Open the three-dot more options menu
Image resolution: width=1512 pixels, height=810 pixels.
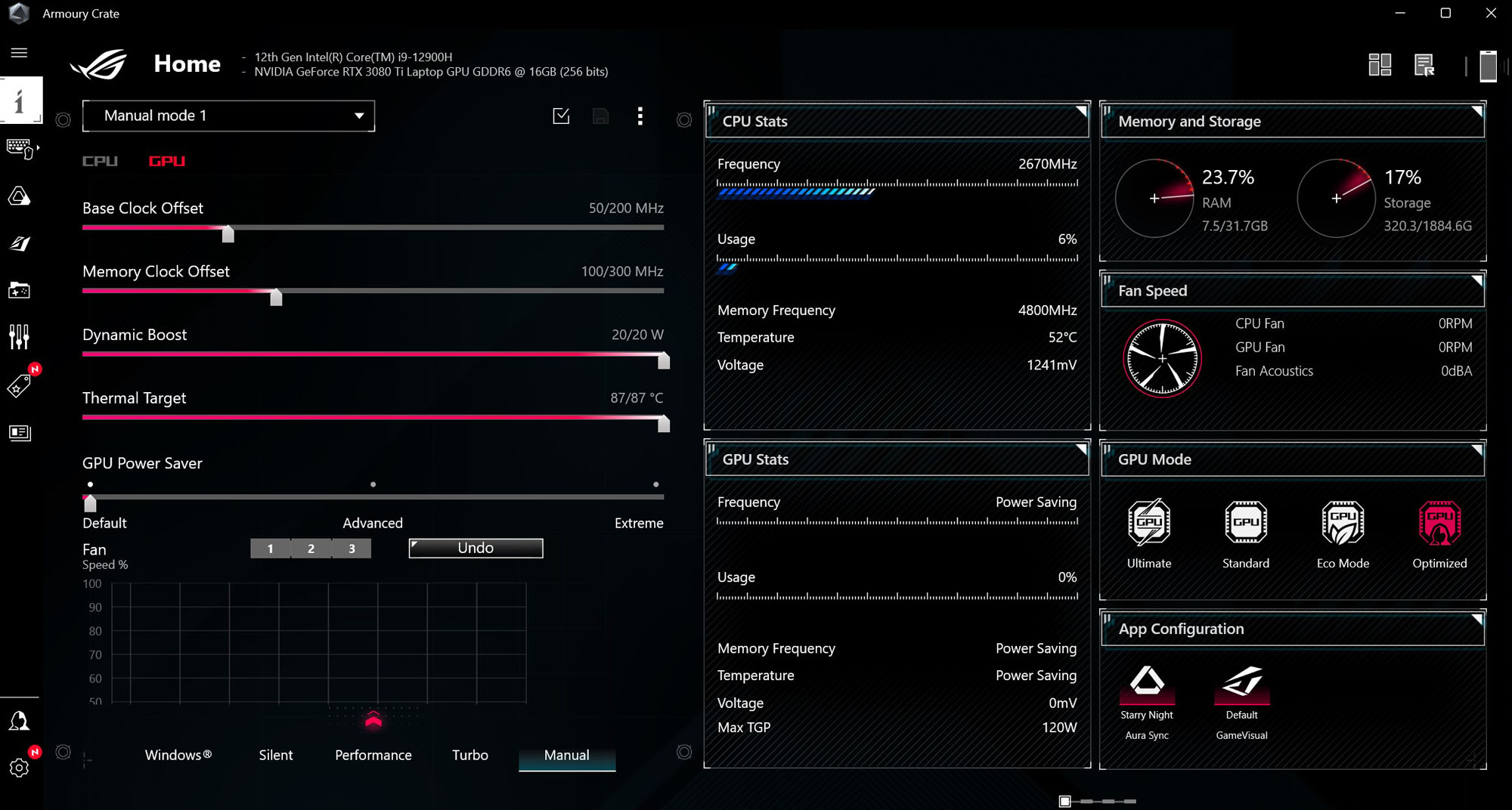pyautogui.click(x=640, y=116)
